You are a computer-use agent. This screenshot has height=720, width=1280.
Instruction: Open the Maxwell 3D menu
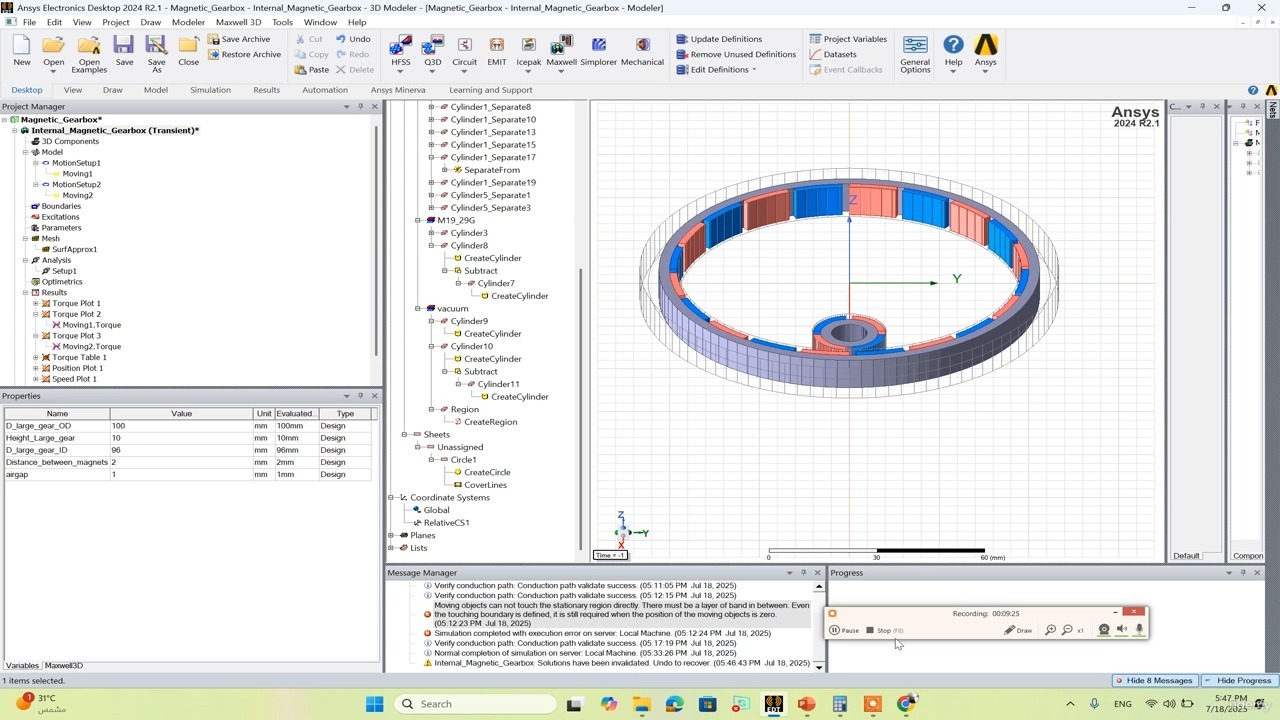238,22
